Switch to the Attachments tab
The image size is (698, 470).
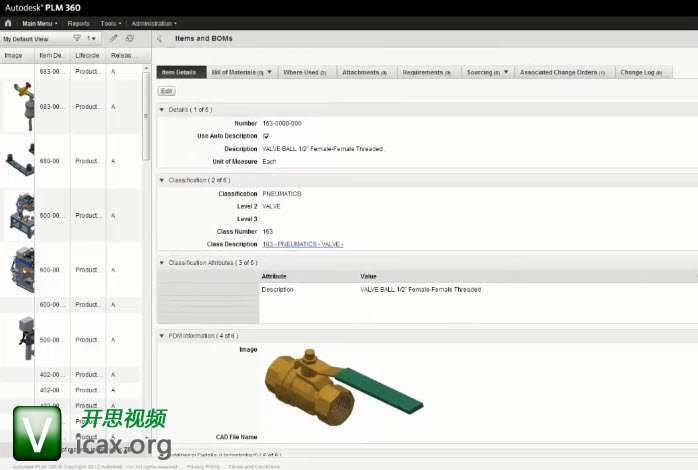366,72
